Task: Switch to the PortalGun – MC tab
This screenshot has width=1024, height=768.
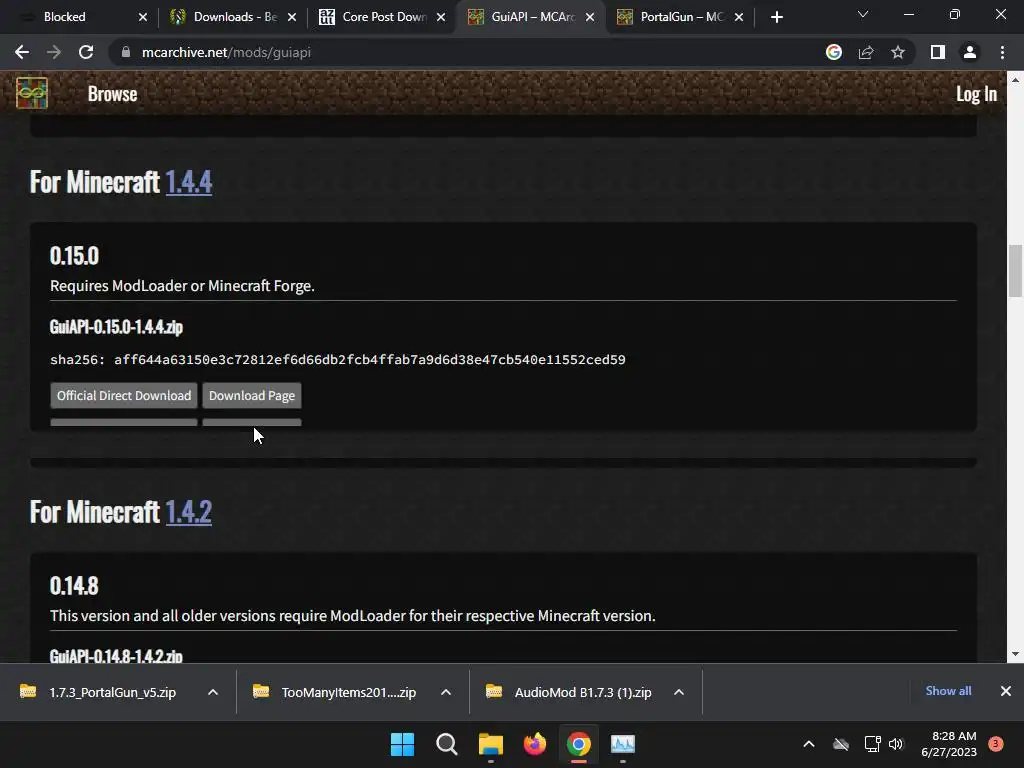Action: pyautogui.click(x=677, y=17)
